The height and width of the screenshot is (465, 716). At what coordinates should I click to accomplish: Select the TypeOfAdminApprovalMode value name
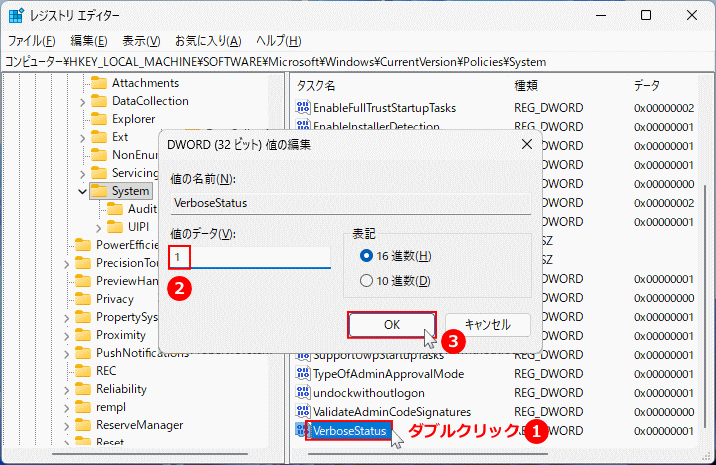pyautogui.click(x=388, y=374)
